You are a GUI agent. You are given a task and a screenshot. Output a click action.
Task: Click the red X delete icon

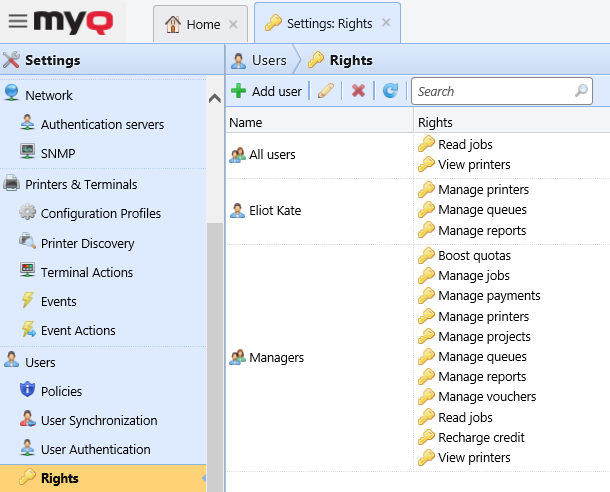358,91
